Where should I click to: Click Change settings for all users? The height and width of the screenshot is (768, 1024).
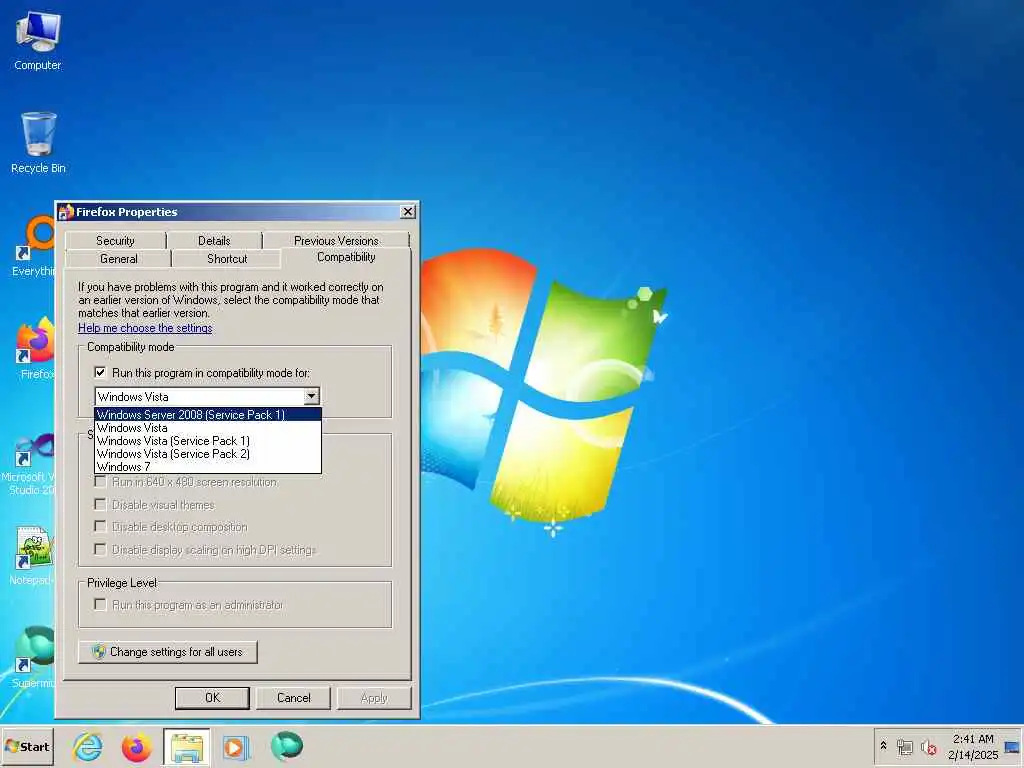168,652
